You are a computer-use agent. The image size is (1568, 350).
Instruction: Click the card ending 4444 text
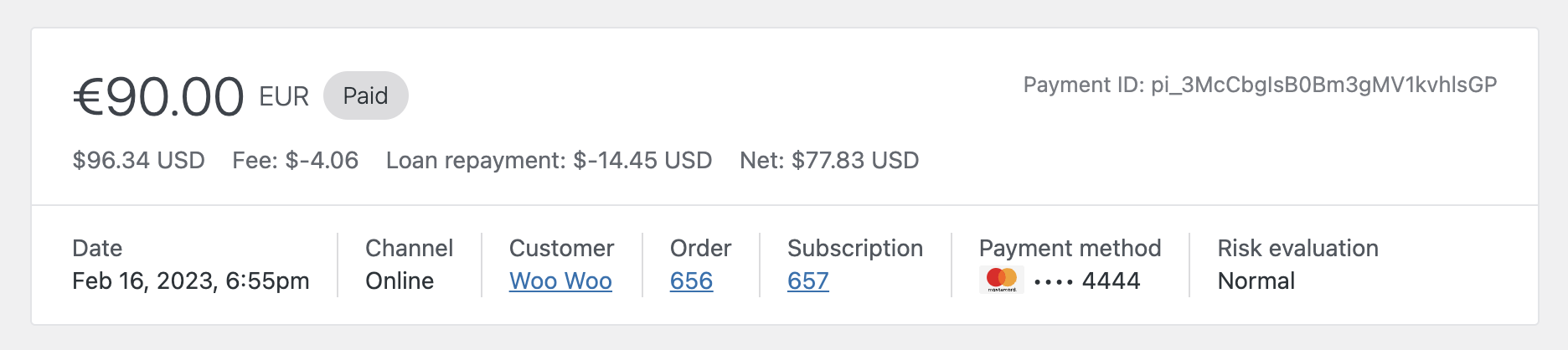[1087, 281]
